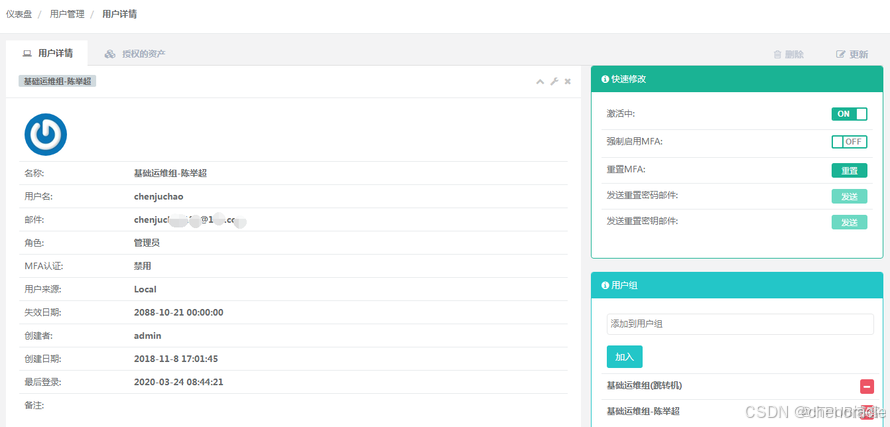The height and width of the screenshot is (427, 890).
Task: Click the 用户详情 breadcrumb item
Action: pyautogui.click(x=120, y=14)
